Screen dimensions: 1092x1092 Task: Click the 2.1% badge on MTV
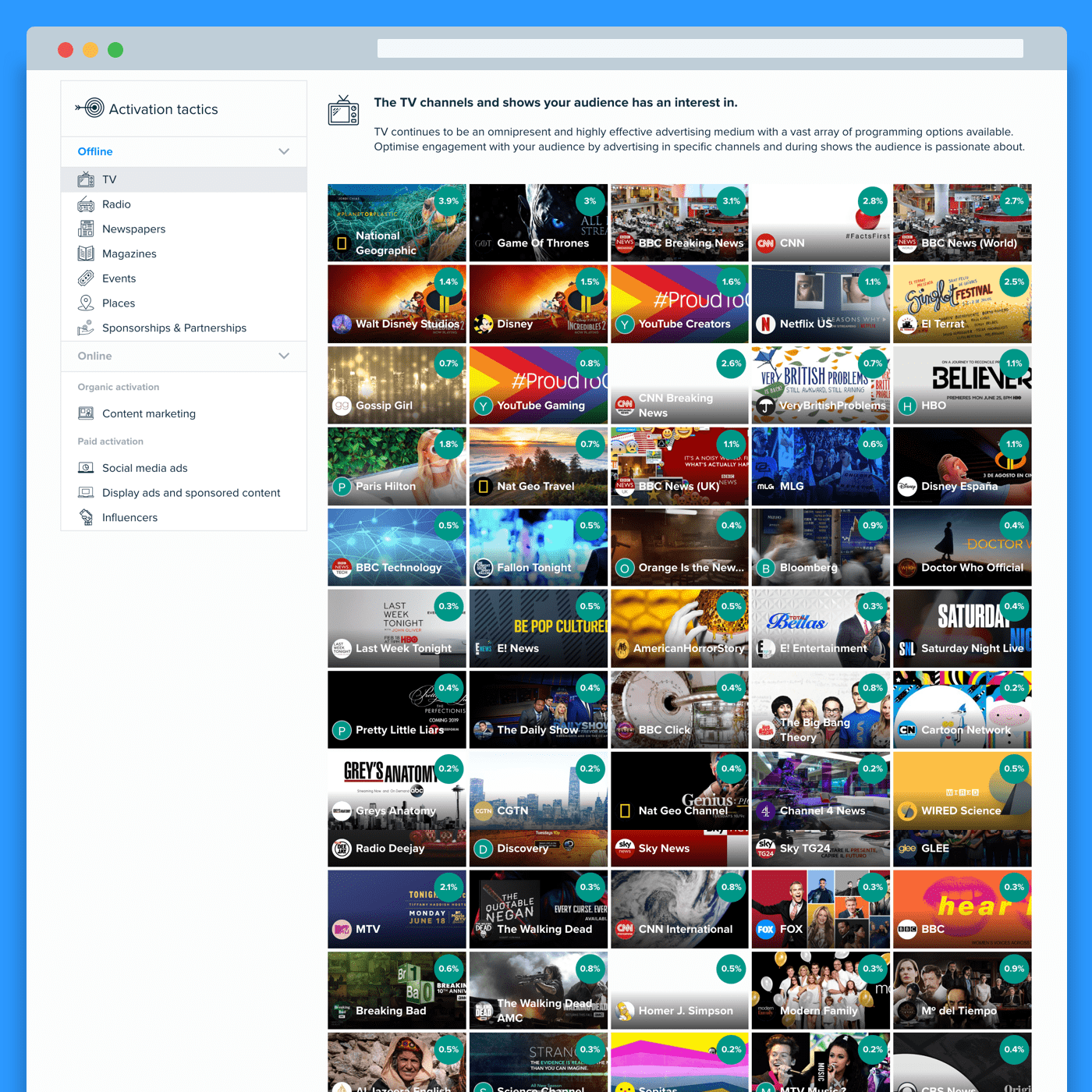point(448,888)
